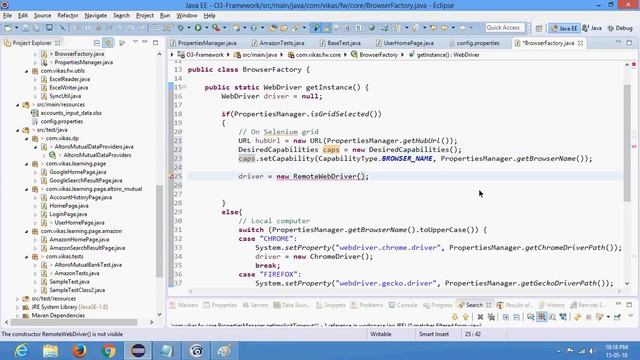Remove selected matches in Search view
The image size is (640, 360).
pos(480,317)
